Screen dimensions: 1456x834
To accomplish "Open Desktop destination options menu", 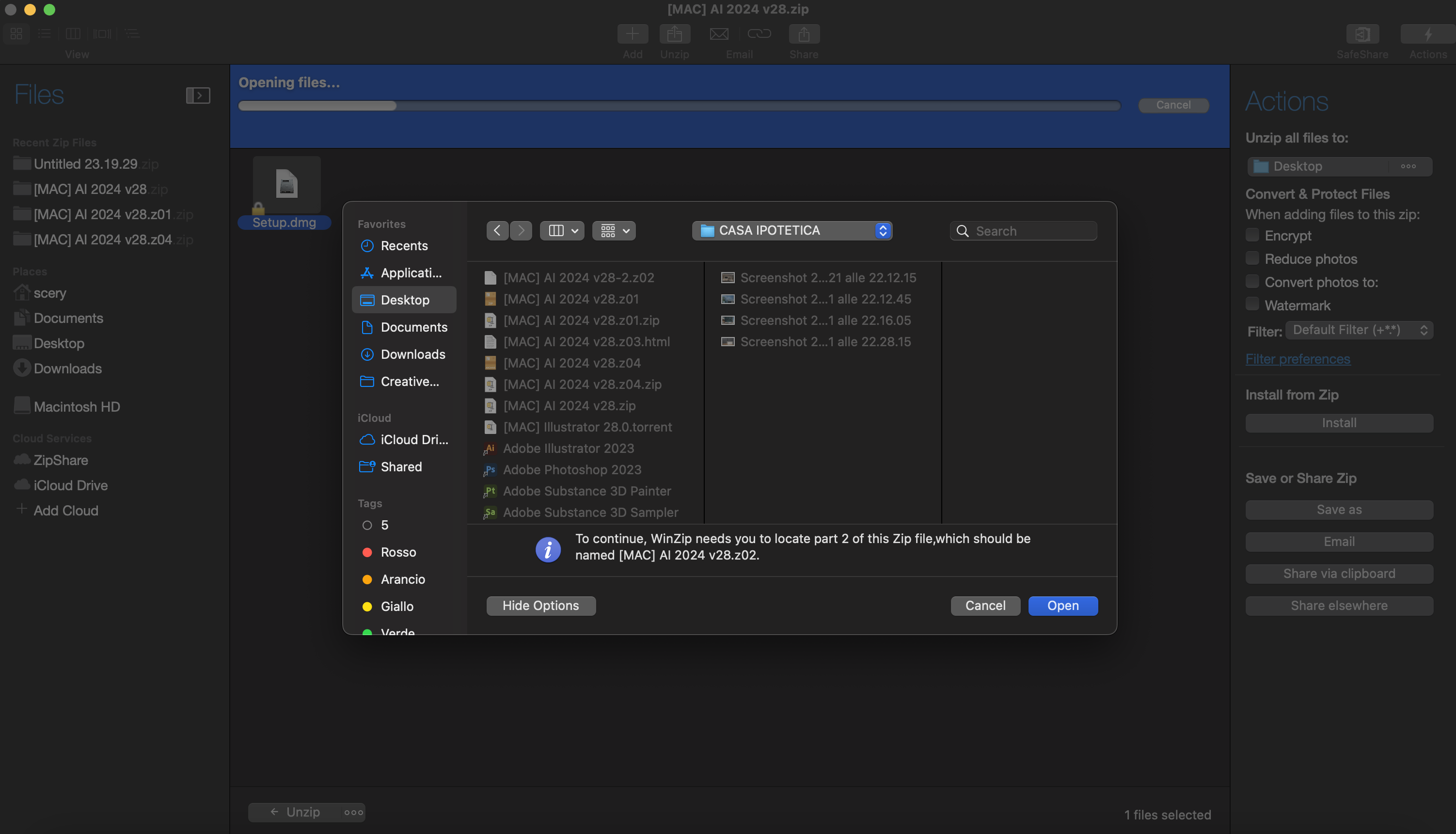I will pos(1408,167).
